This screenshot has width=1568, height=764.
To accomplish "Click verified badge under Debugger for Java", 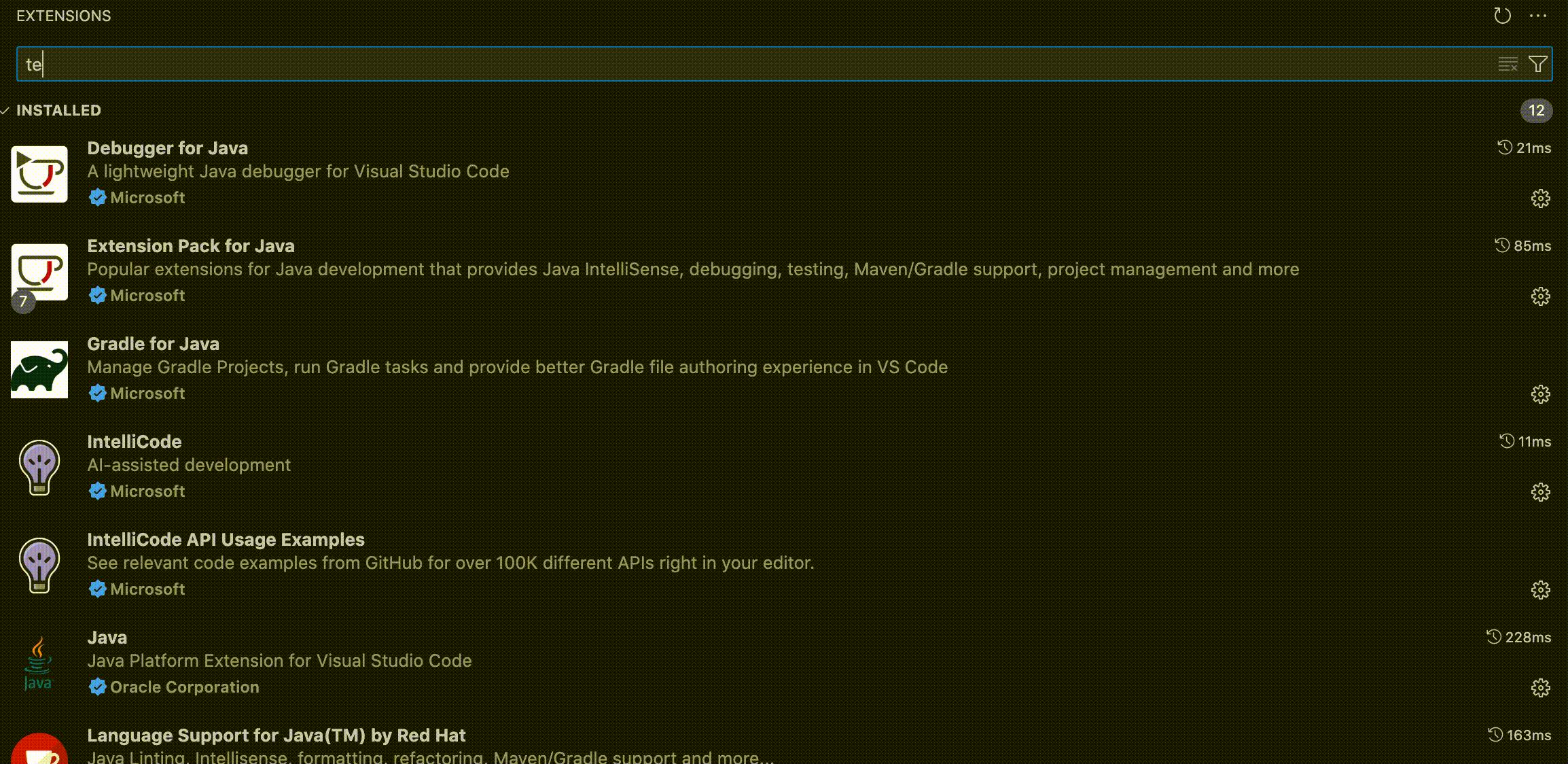I will [98, 198].
